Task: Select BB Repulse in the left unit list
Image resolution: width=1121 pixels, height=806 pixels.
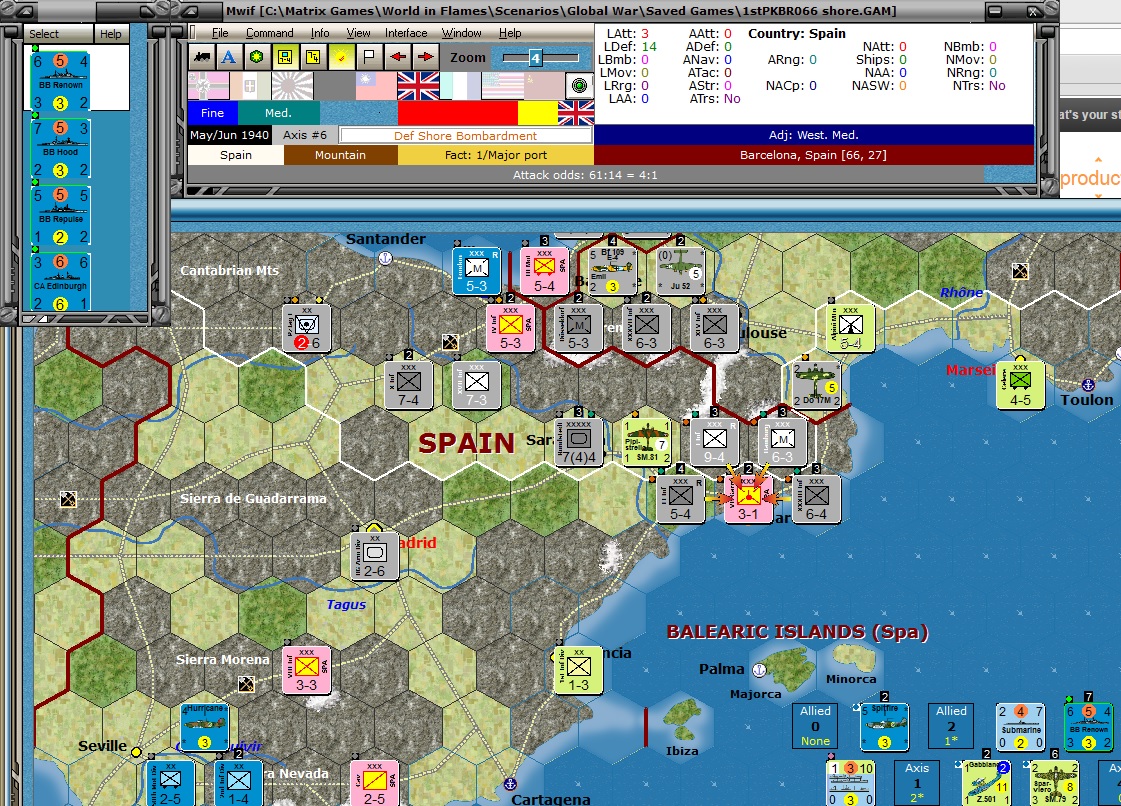Action: pyautogui.click(x=61, y=215)
